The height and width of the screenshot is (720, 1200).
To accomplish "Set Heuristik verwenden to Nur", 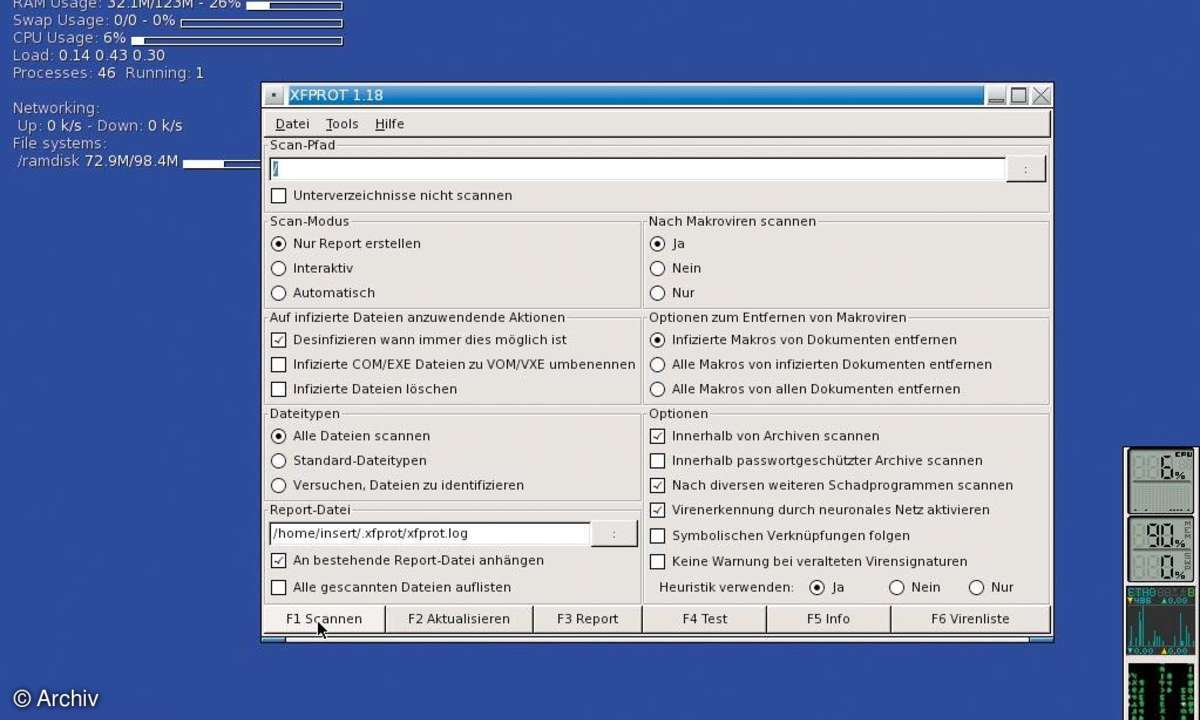I will 976,588.
